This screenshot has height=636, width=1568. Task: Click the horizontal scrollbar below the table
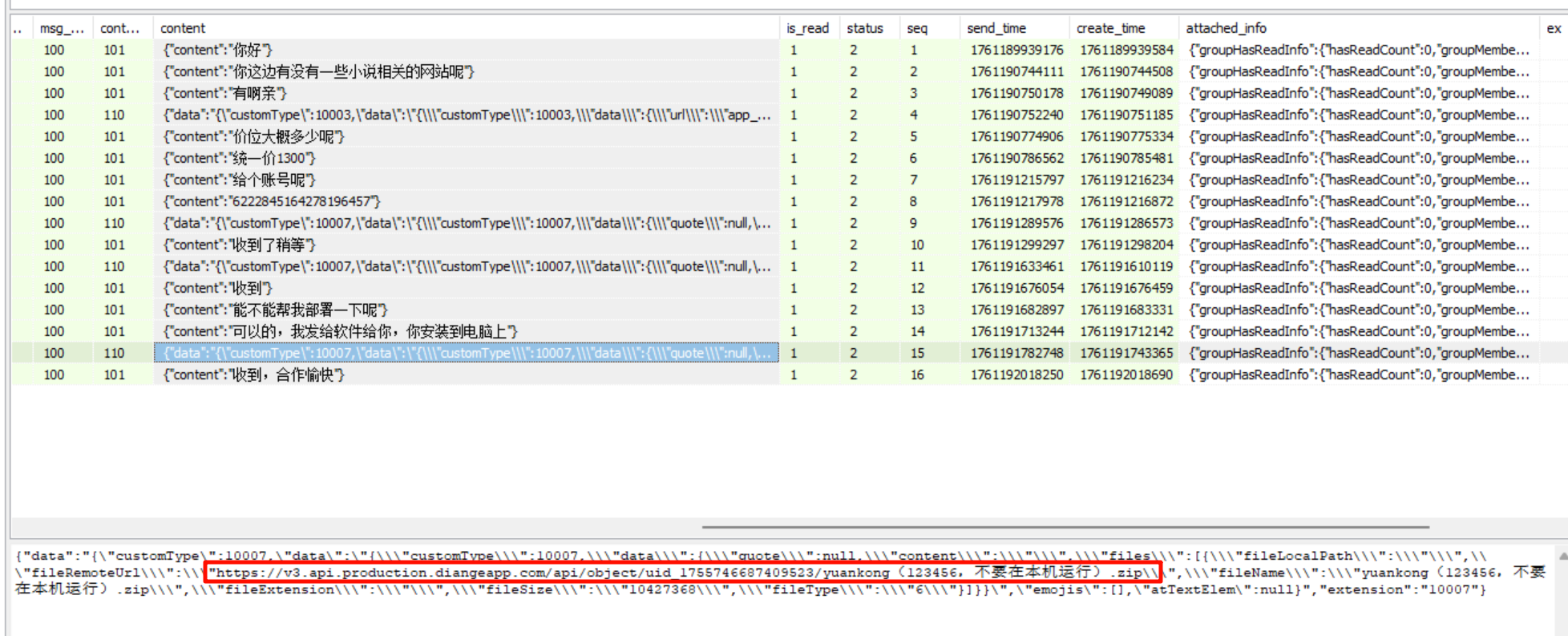(x=1065, y=527)
